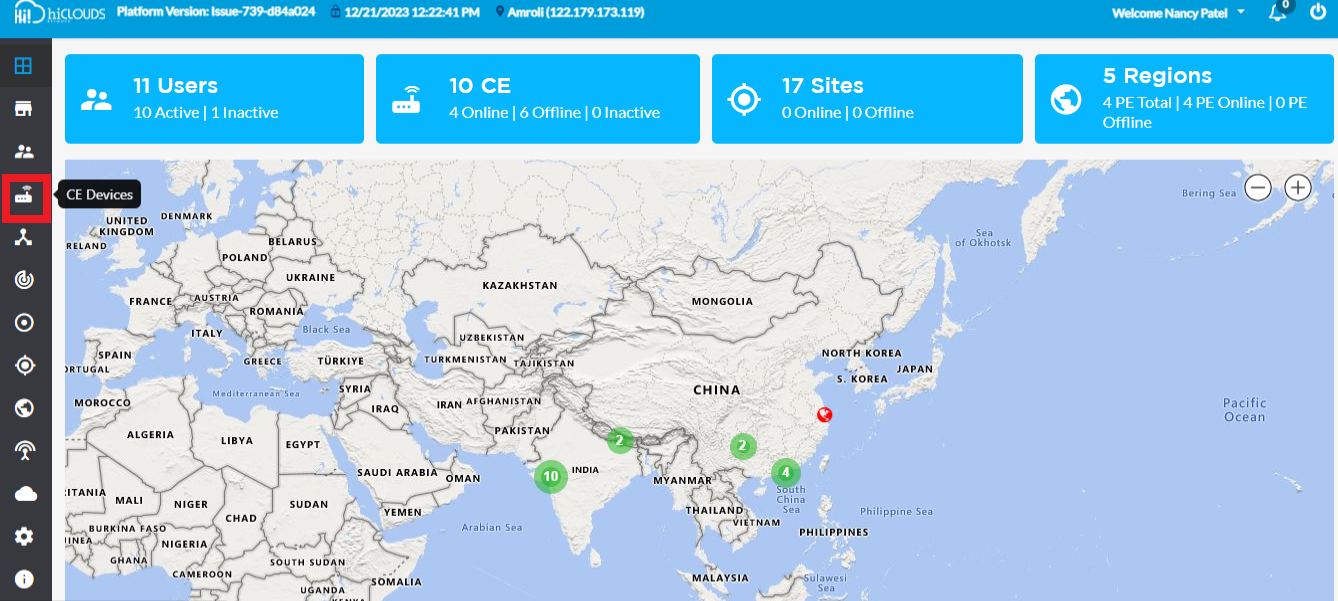Viewport: 1338px width, 601px height.
Task: Open the network topology icon in sidebar
Action: (24, 238)
